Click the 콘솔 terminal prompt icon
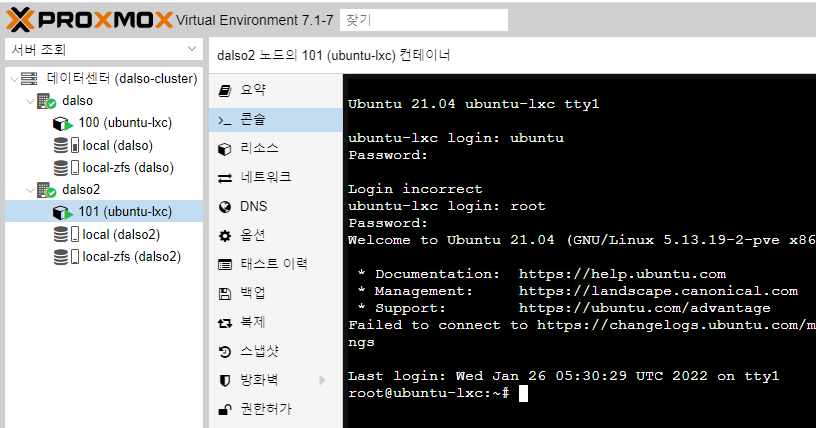 tap(225, 121)
